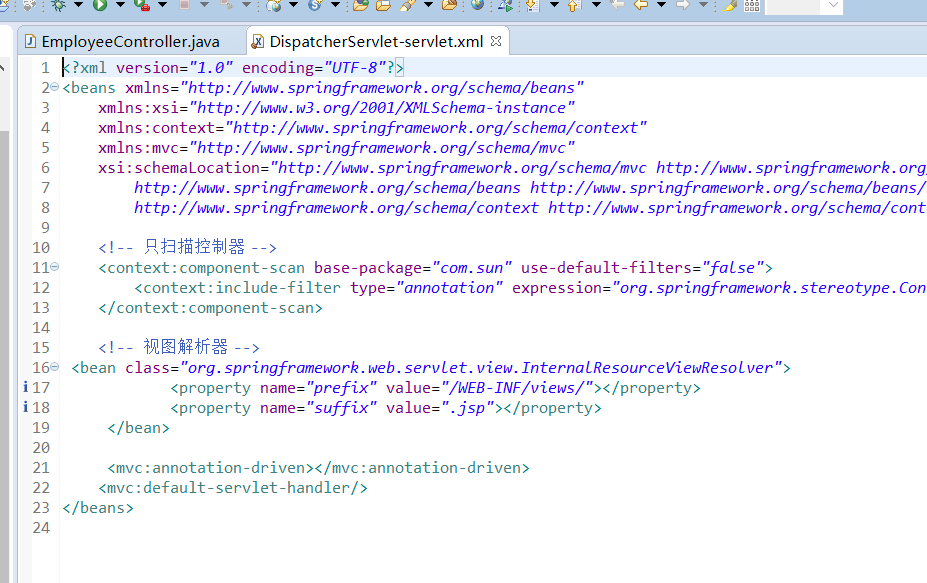The image size is (927, 583).
Task: Close the DispatcherServlet-servlet.xml tab
Action: [496, 41]
